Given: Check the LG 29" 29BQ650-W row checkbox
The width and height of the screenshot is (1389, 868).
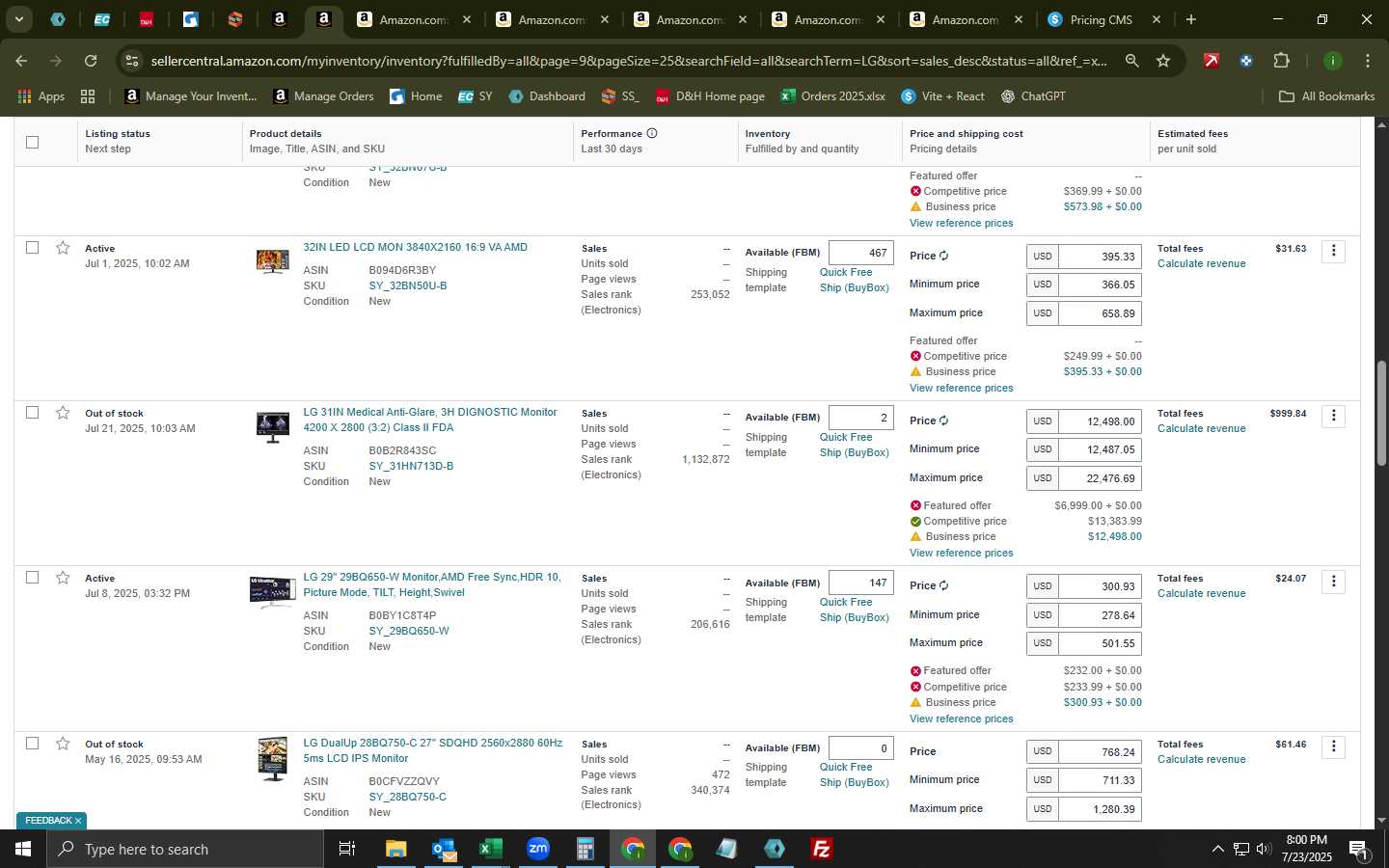Looking at the screenshot, I should click(x=32, y=578).
